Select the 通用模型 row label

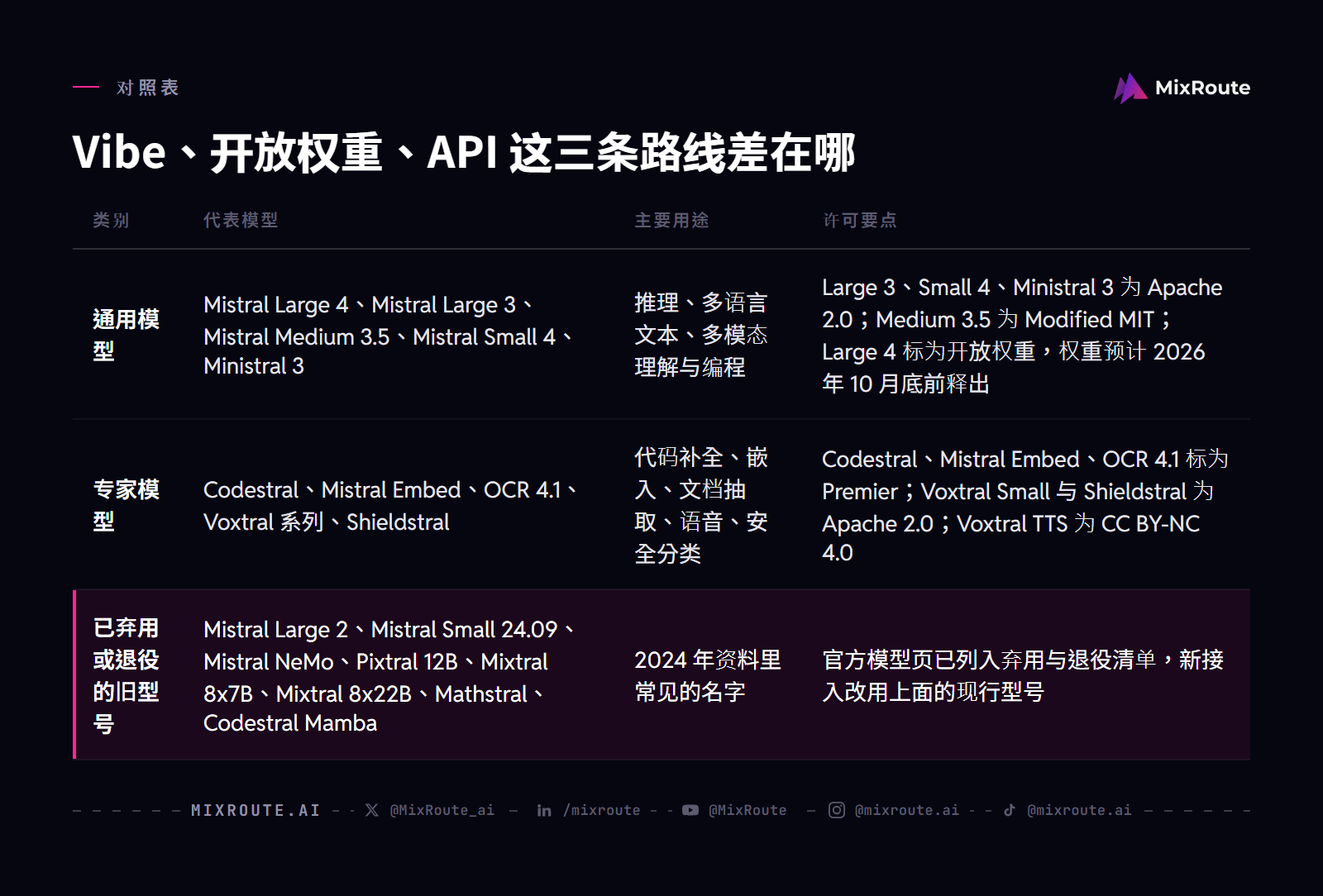(127, 335)
